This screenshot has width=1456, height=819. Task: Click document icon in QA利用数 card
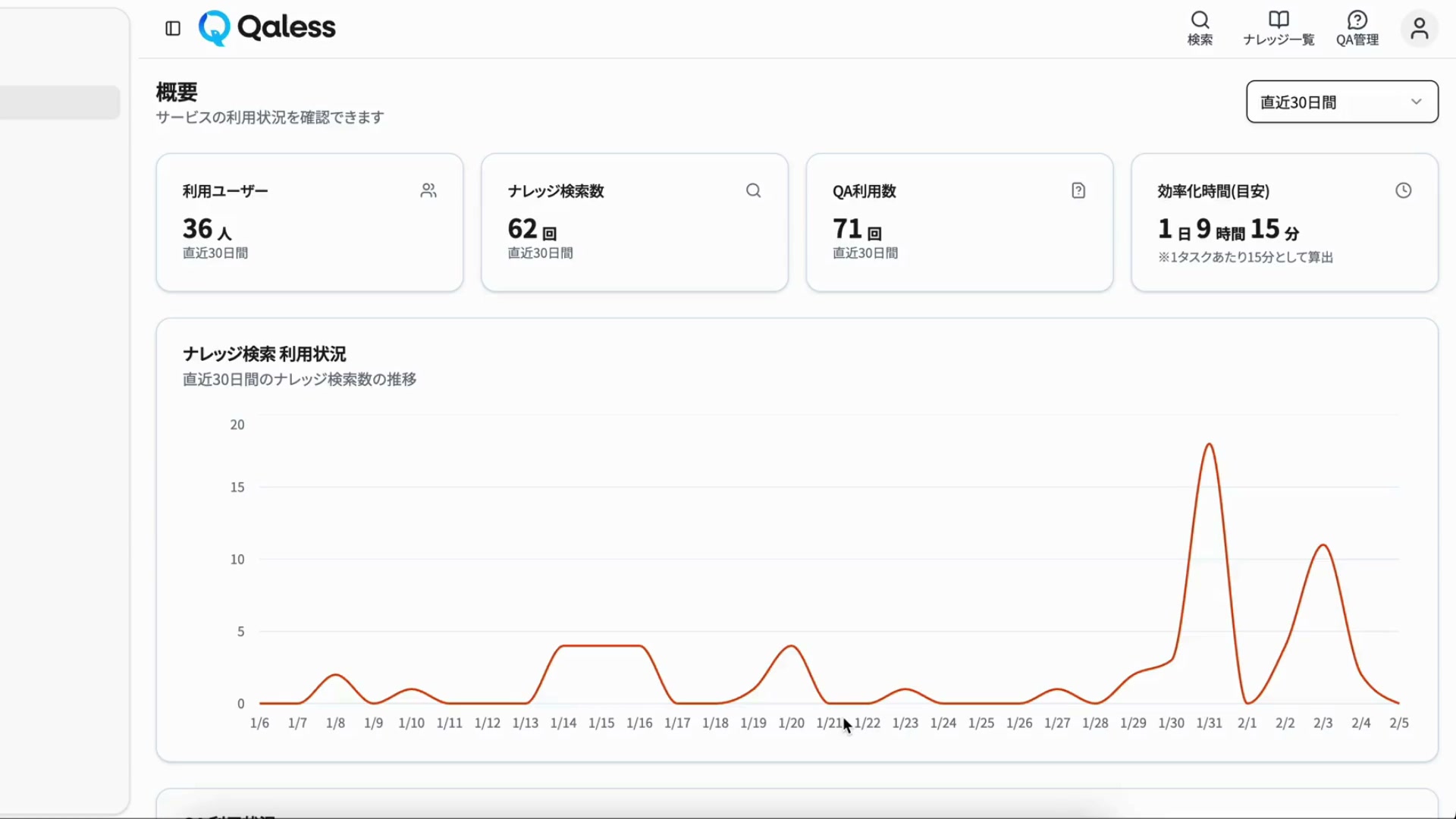(1078, 190)
